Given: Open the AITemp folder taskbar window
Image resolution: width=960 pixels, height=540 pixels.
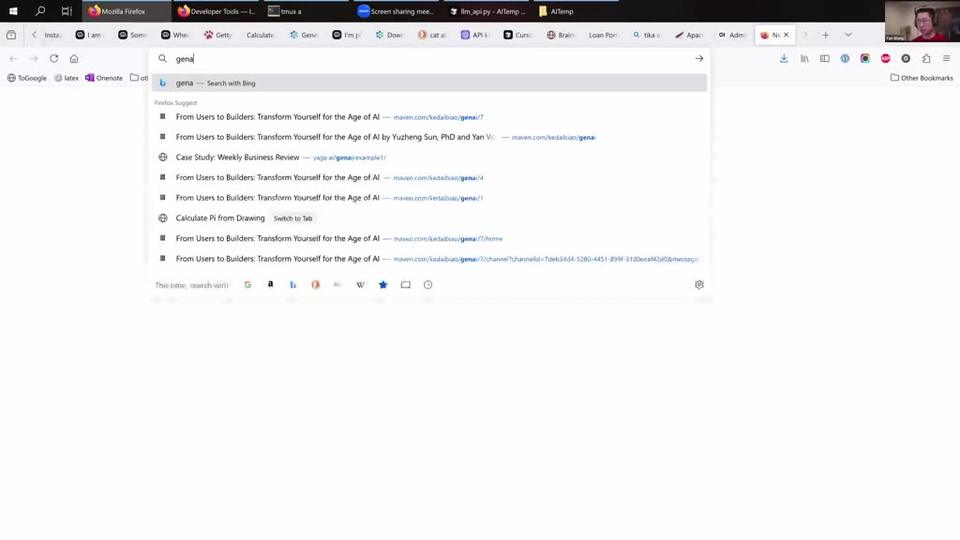Looking at the screenshot, I should pyautogui.click(x=576, y=11).
